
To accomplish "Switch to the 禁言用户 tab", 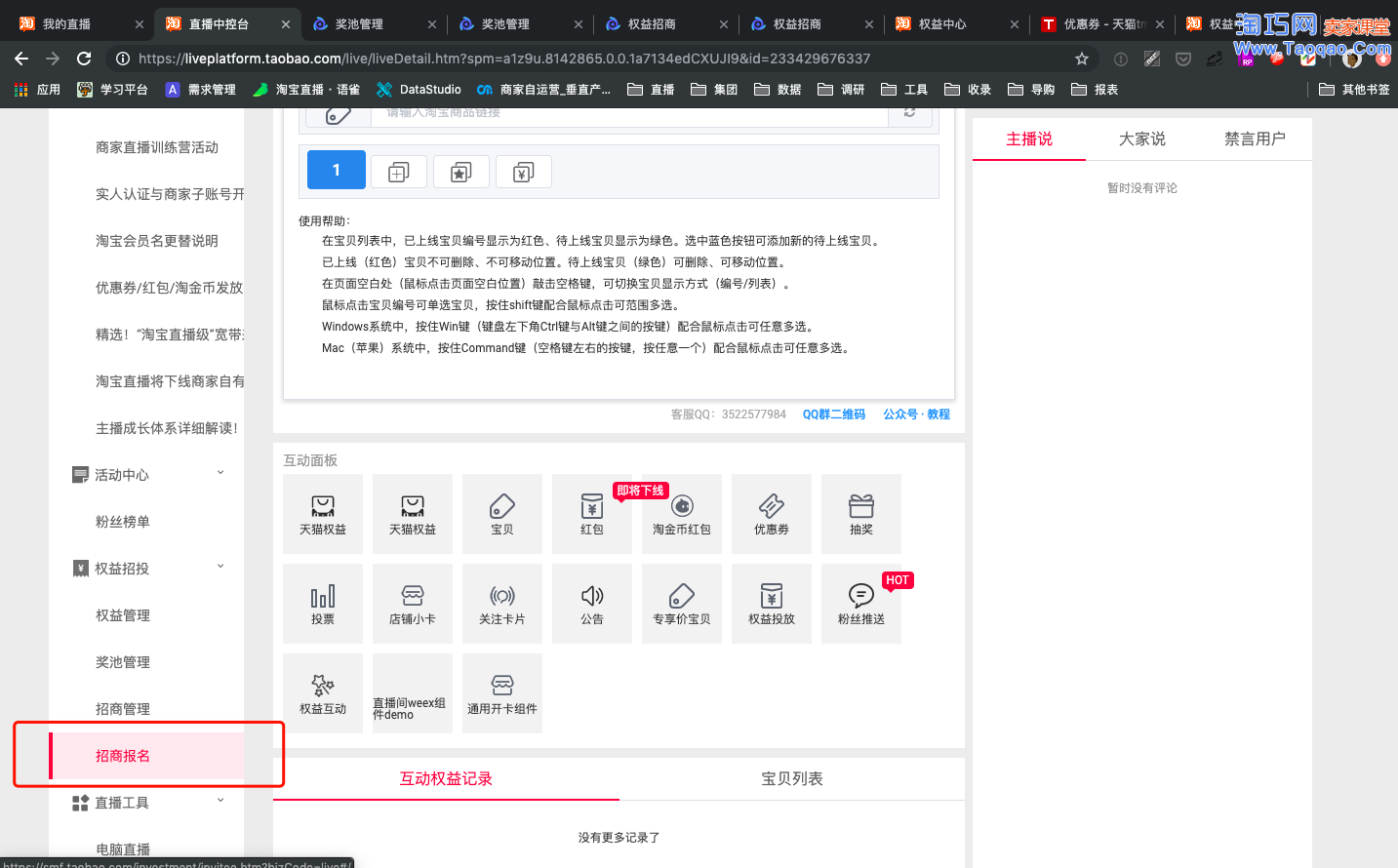I will 1256,139.
